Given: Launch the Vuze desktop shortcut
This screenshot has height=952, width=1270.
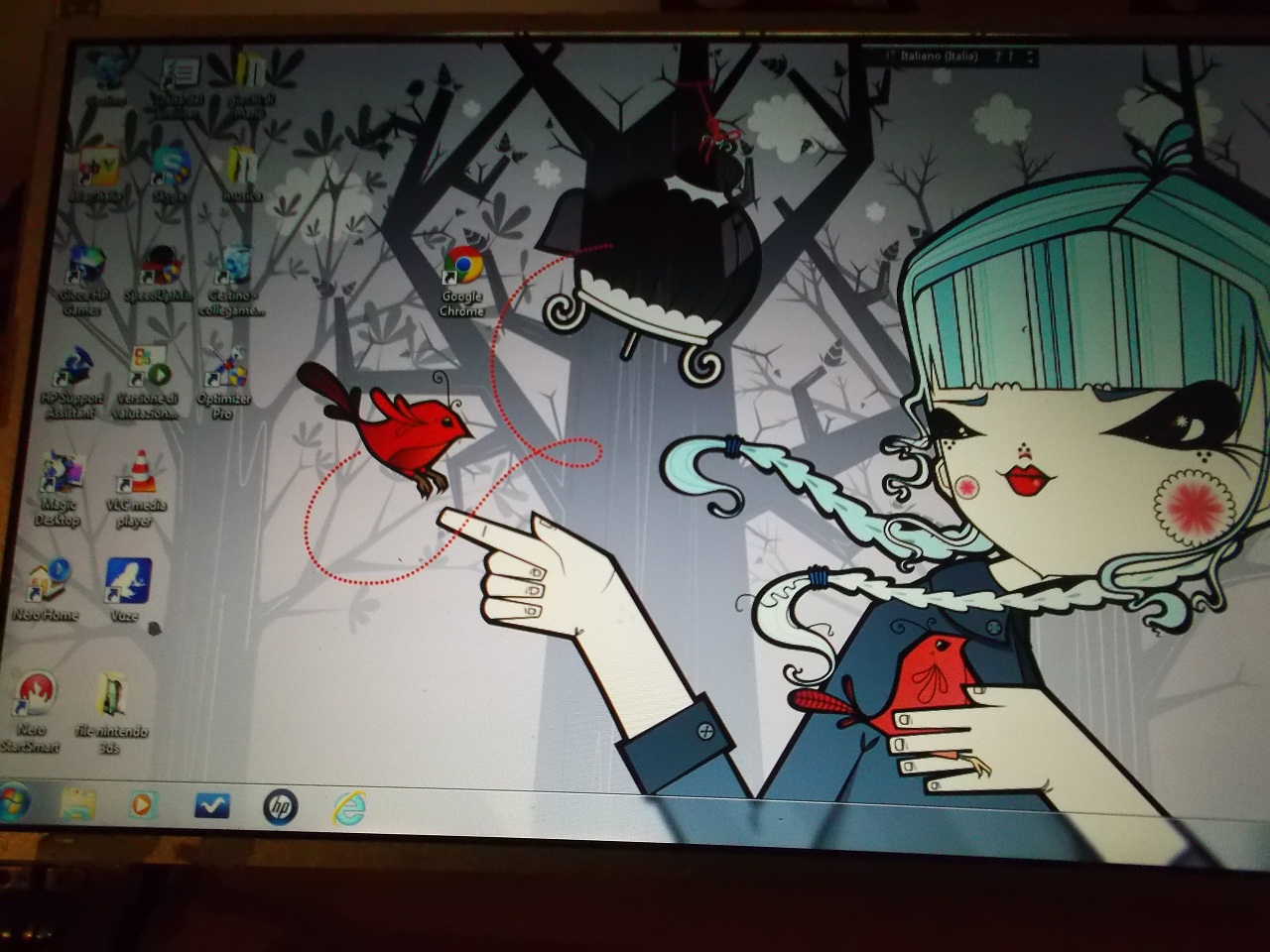Looking at the screenshot, I should (128, 590).
